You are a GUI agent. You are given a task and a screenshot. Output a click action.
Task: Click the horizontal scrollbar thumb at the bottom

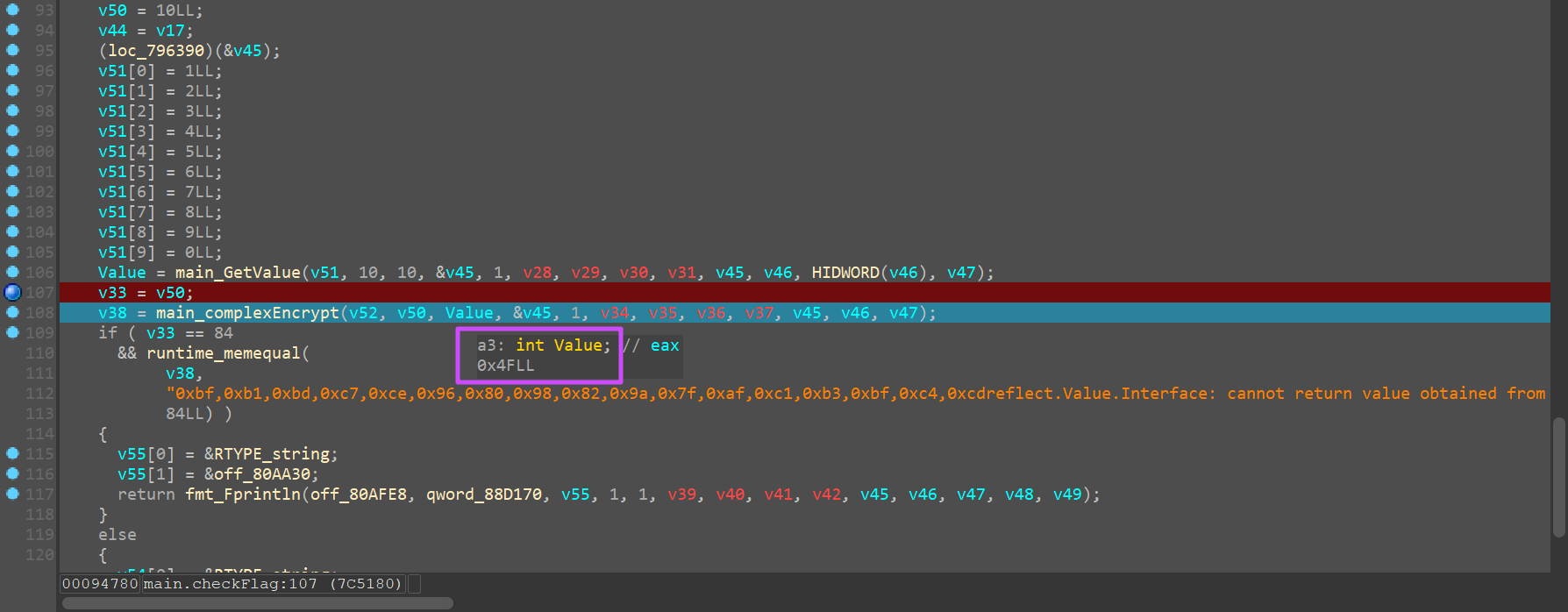point(258,603)
